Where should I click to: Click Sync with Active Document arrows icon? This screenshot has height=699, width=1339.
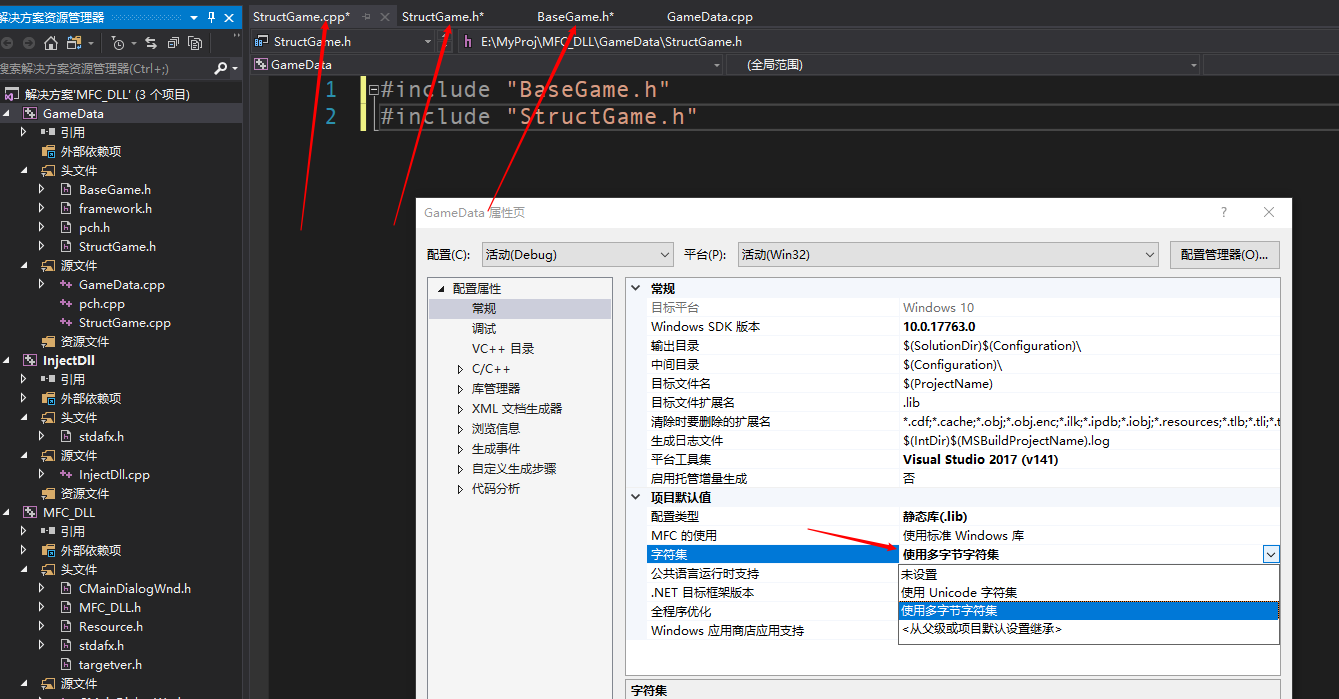(x=151, y=43)
